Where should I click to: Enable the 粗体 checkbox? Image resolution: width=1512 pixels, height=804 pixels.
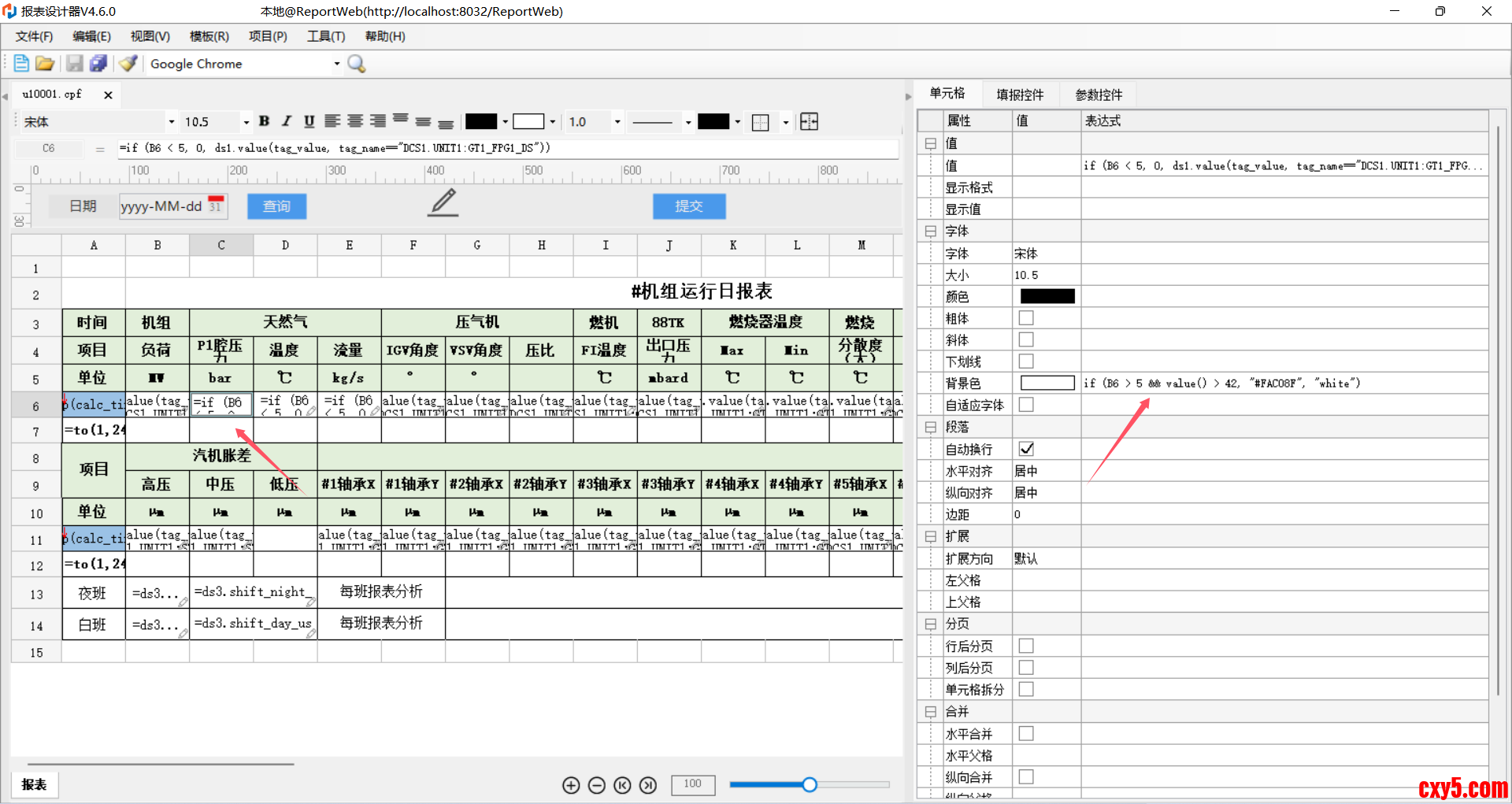[1026, 318]
